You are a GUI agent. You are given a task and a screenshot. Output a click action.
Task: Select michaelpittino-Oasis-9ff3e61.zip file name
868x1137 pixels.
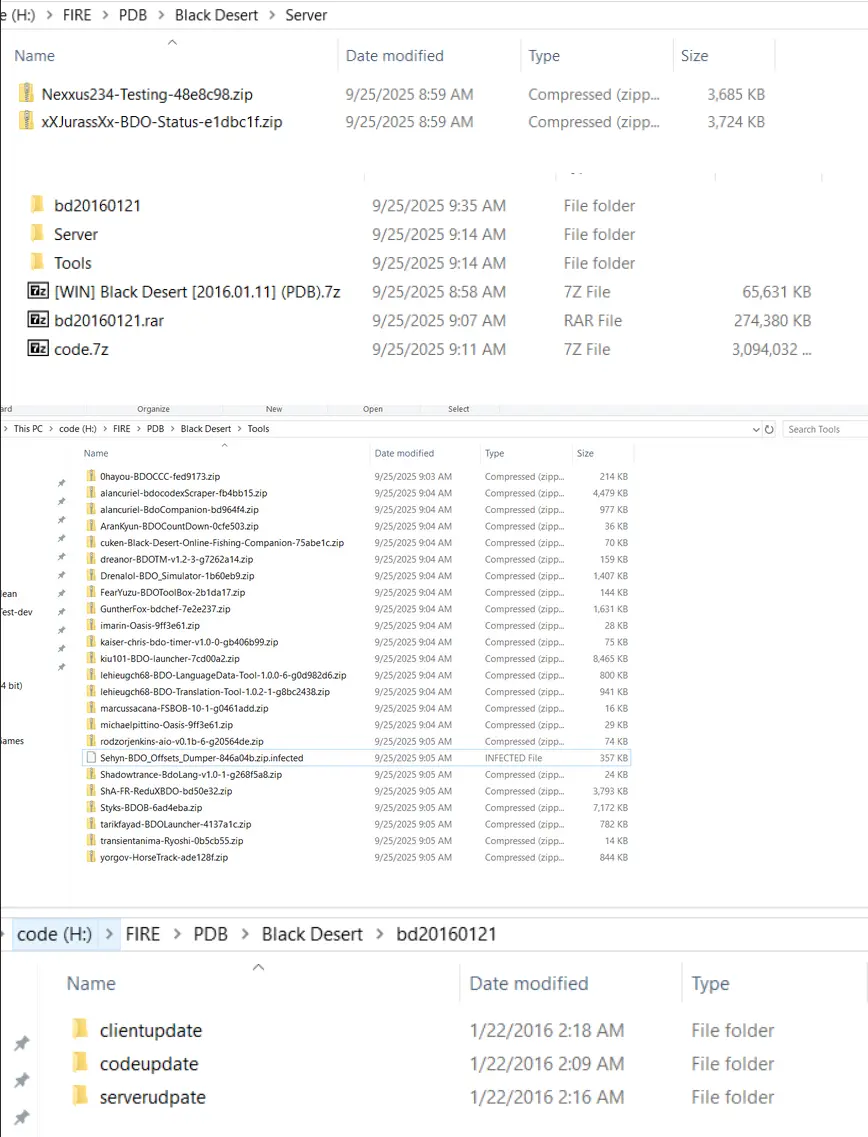167,724
